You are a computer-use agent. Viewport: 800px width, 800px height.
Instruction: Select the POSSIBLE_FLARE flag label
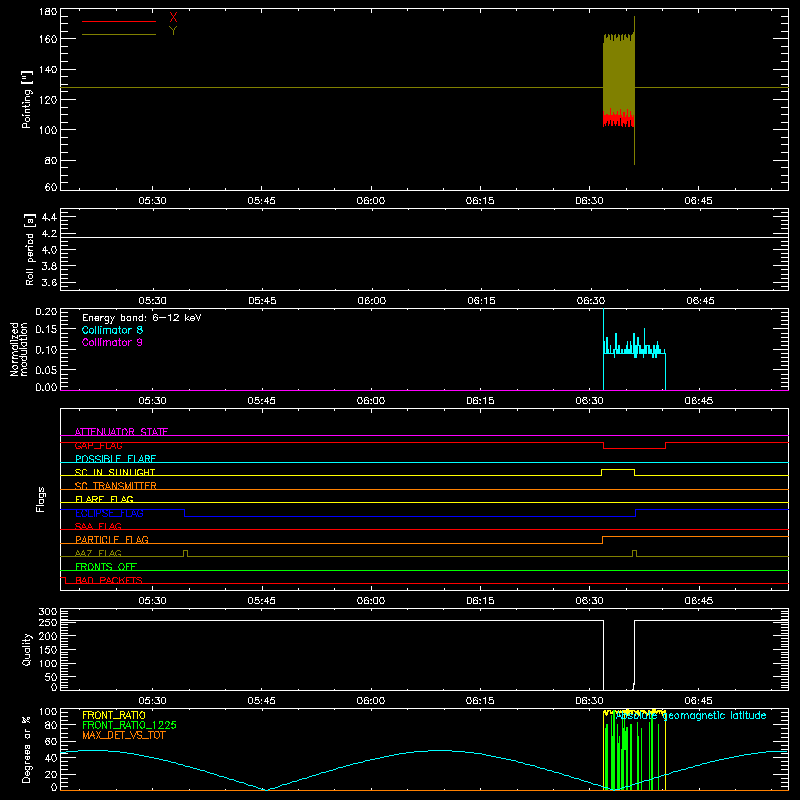tap(115, 459)
